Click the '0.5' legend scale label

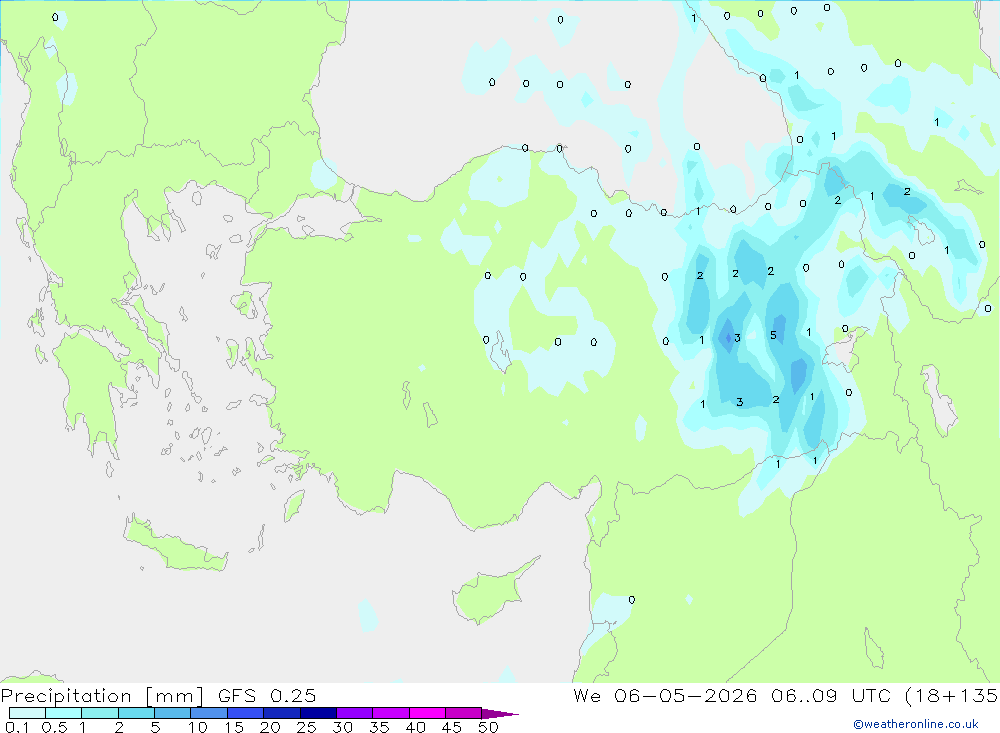pos(54,727)
